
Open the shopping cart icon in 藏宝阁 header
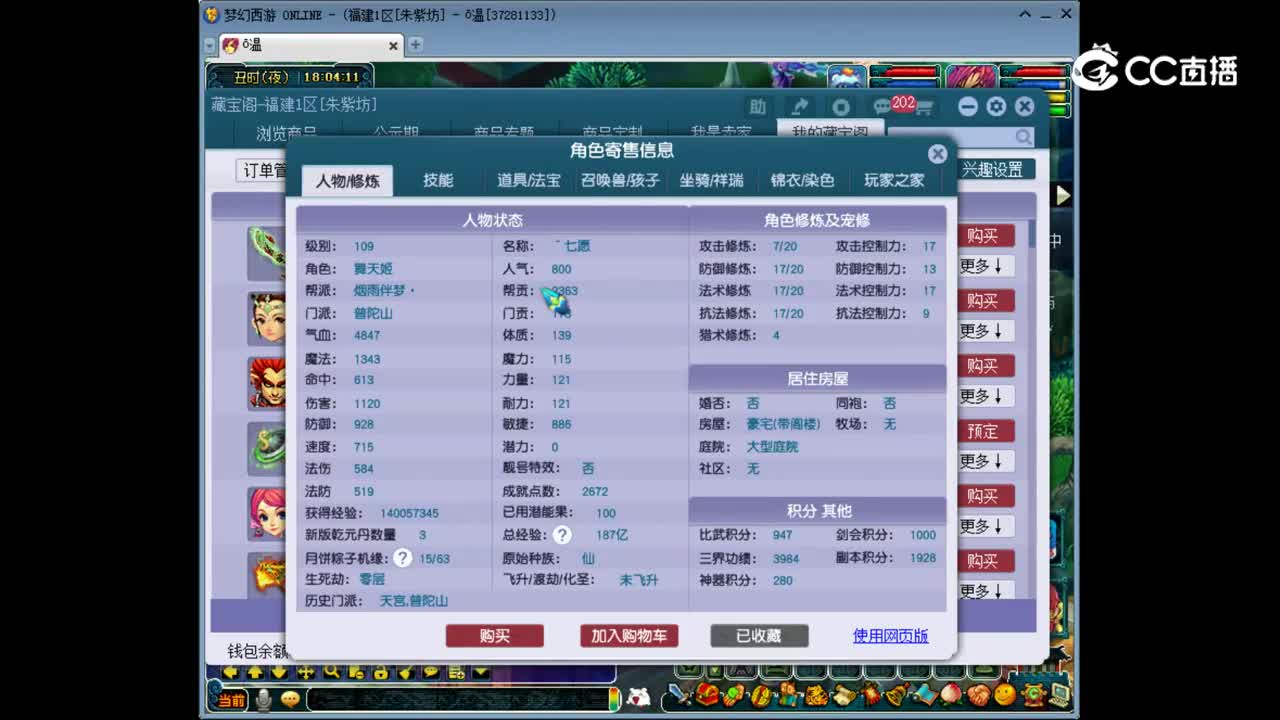(925, 108)
